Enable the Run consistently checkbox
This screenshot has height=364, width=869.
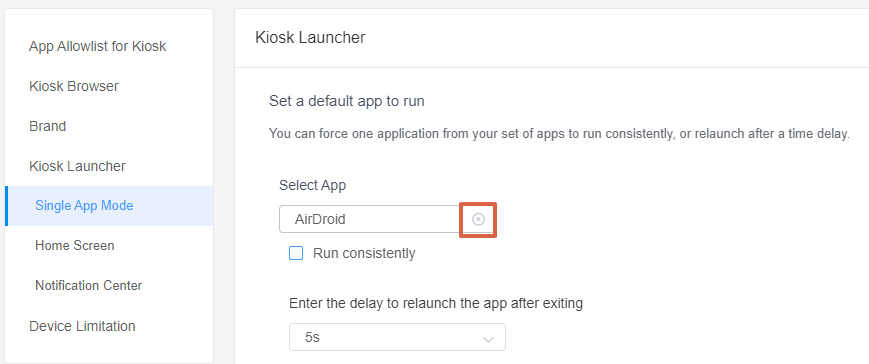tap(297, 254)
